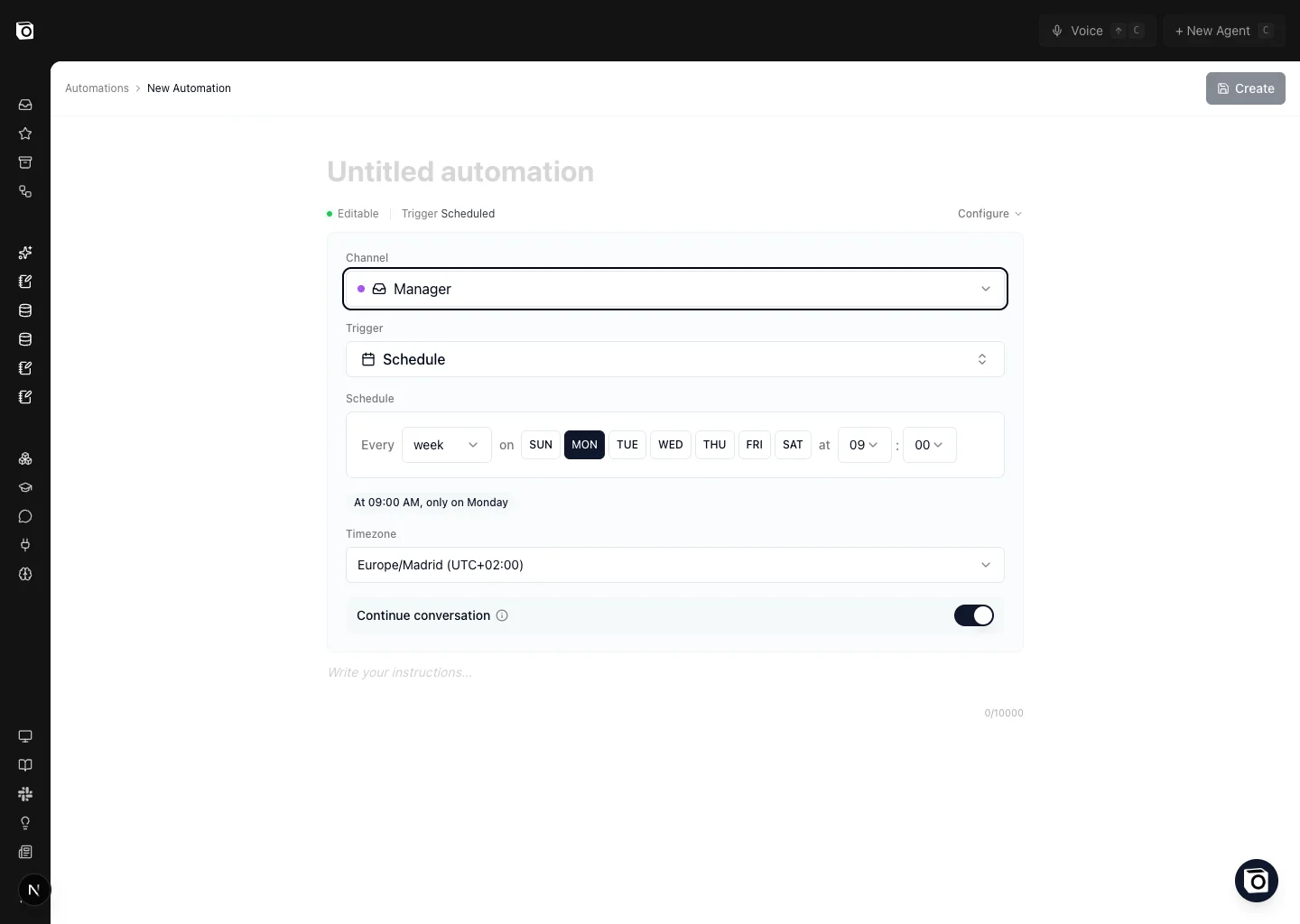The height and width of the screenshot is (924, 1300).
Task: Open the Trigger dropdown showing Schedule
Action: 675,359
